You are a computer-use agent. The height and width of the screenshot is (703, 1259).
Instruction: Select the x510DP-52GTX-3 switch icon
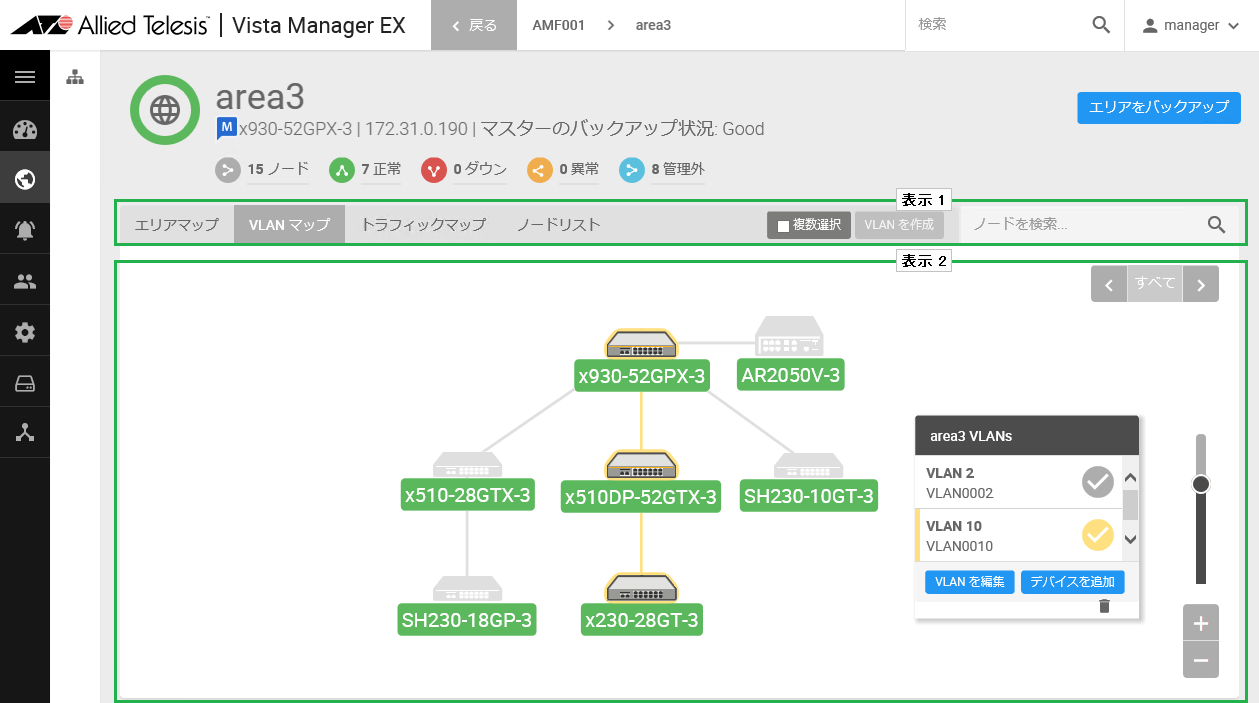(x=641, y=465)
